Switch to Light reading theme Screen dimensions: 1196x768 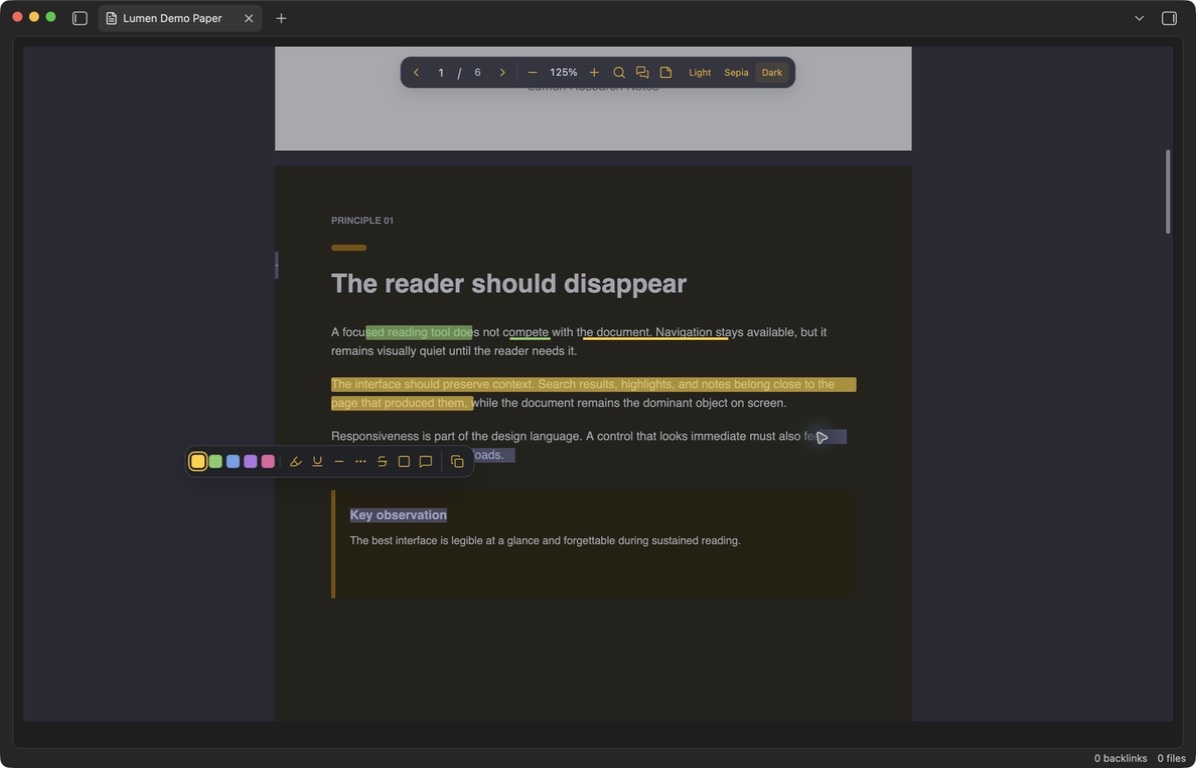pyautogui.click(x=699, y=72)
